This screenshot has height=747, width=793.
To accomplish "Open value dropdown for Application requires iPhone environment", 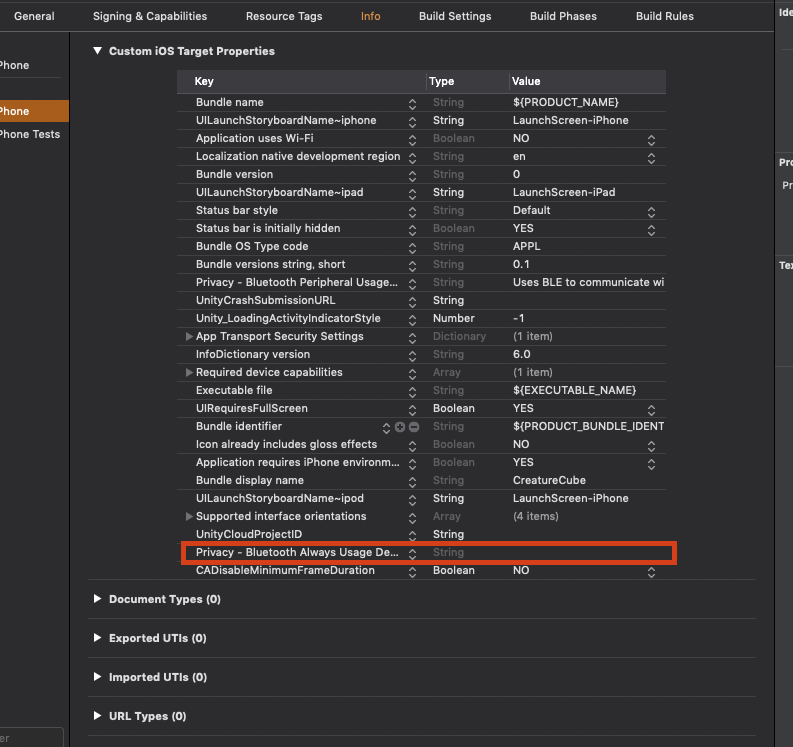I will tap(651, 464).
